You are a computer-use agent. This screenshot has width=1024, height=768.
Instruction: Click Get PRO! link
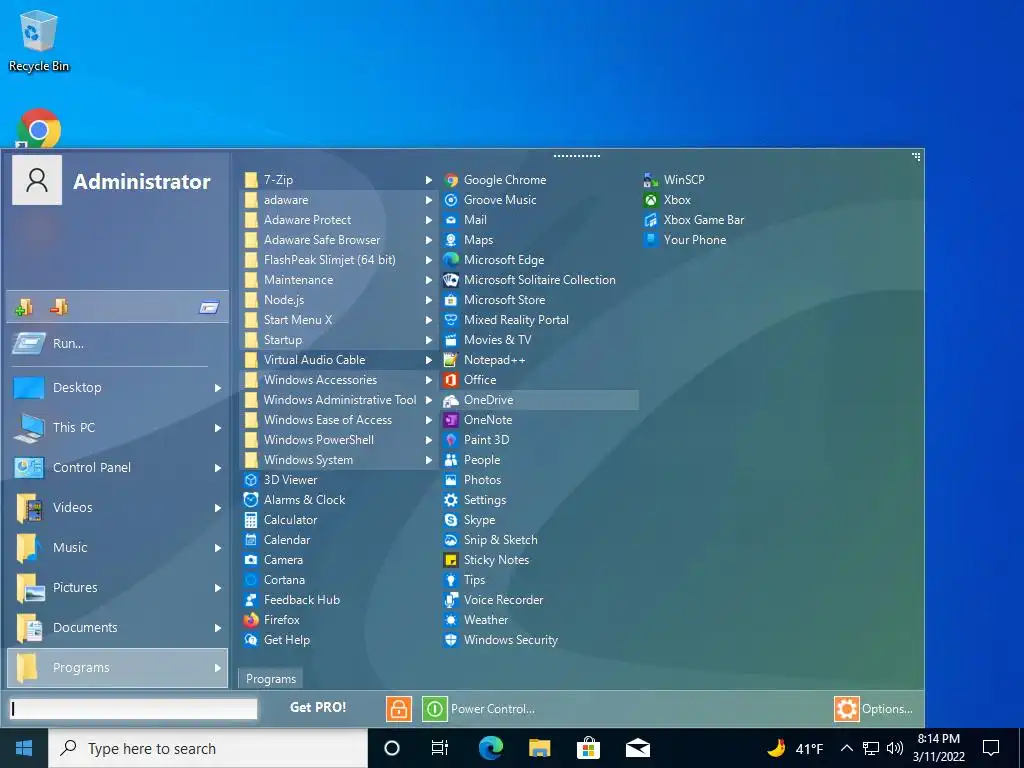[318, 707]
